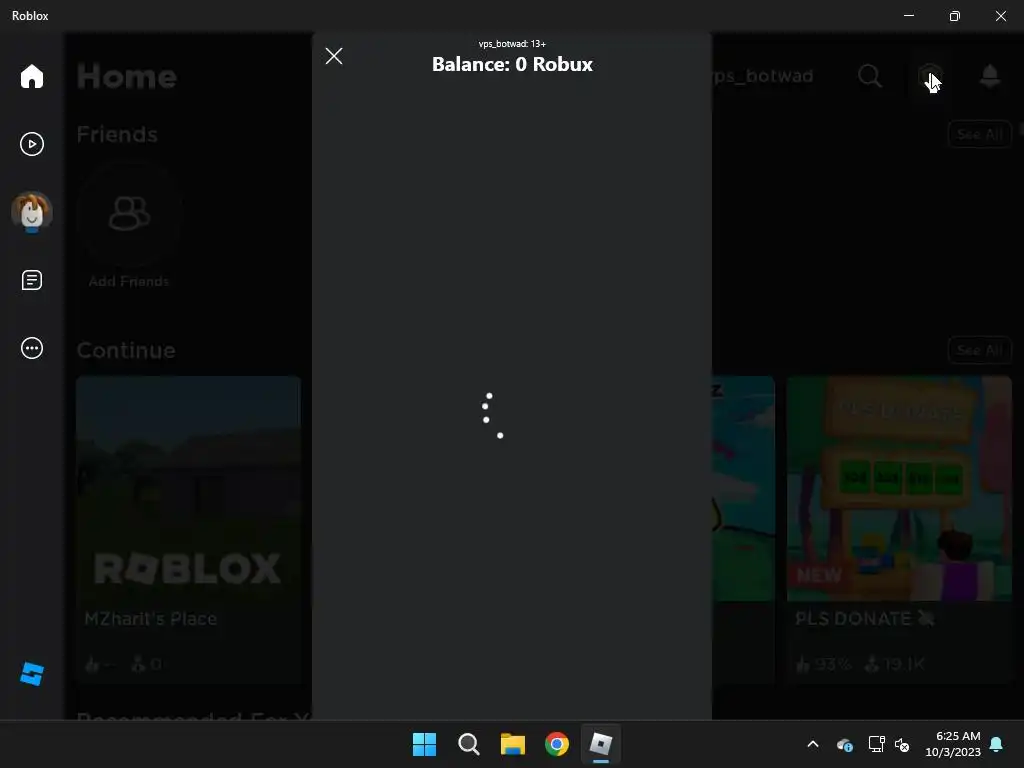Click the Balance: 0 Robux heading

[512, 64]
